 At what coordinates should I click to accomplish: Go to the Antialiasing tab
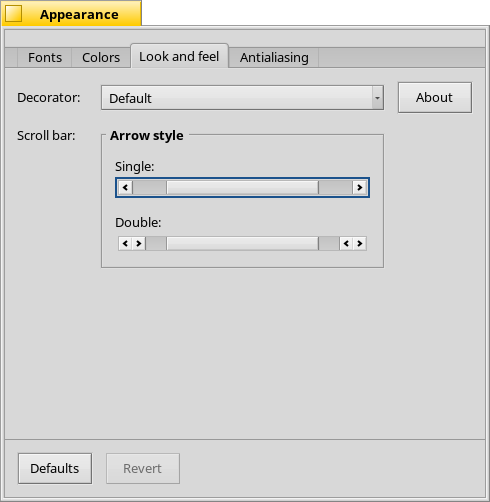(x=274, y=58)
